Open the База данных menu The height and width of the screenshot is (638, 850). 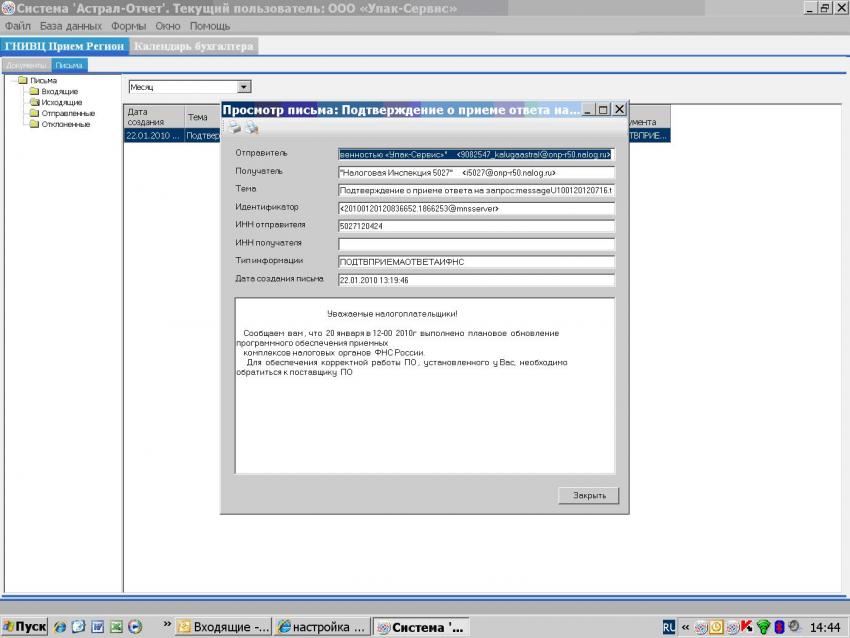point(72,25)
